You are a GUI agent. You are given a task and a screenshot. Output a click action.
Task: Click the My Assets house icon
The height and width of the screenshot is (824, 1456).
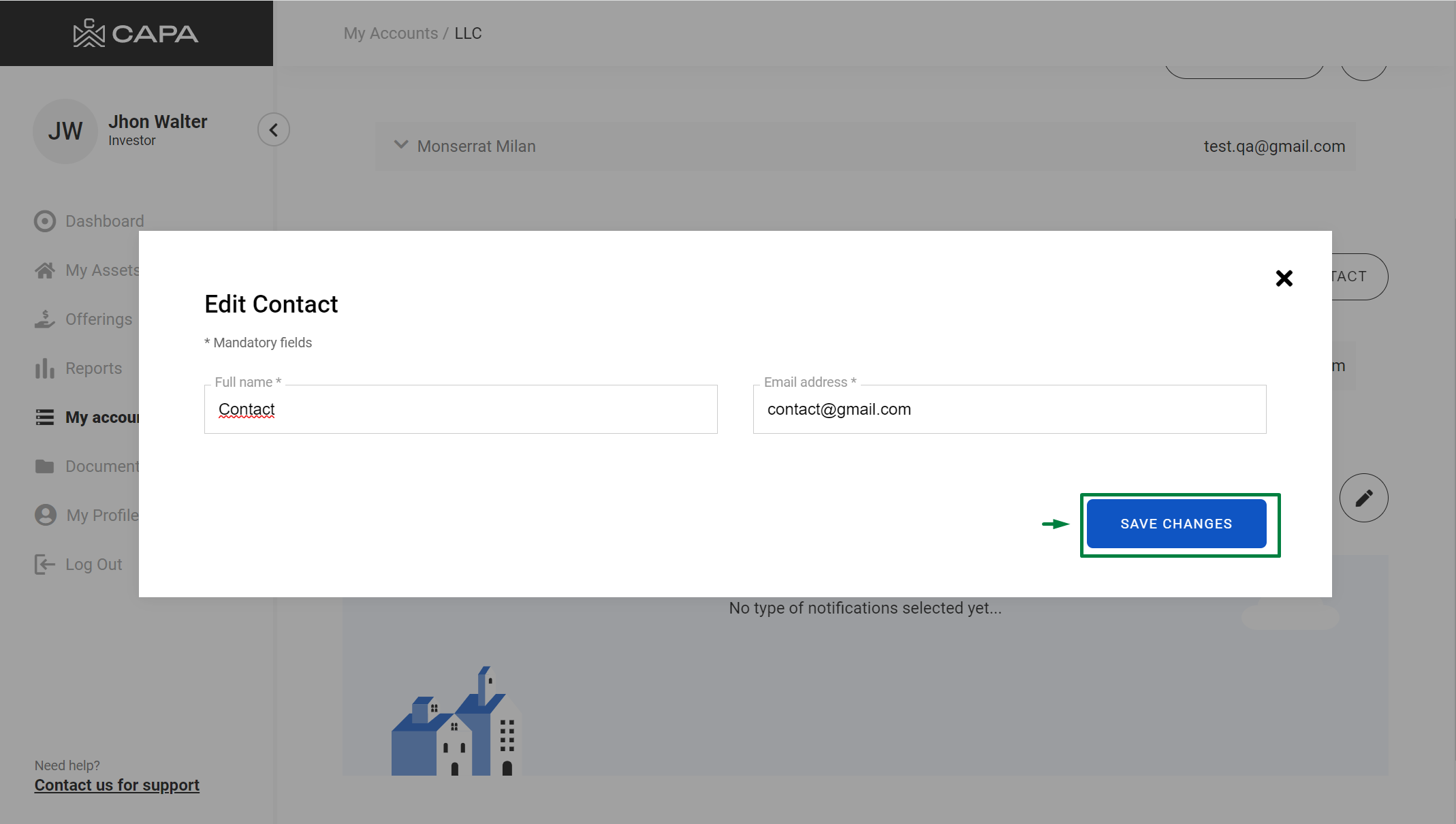click(x=45, y=270)
